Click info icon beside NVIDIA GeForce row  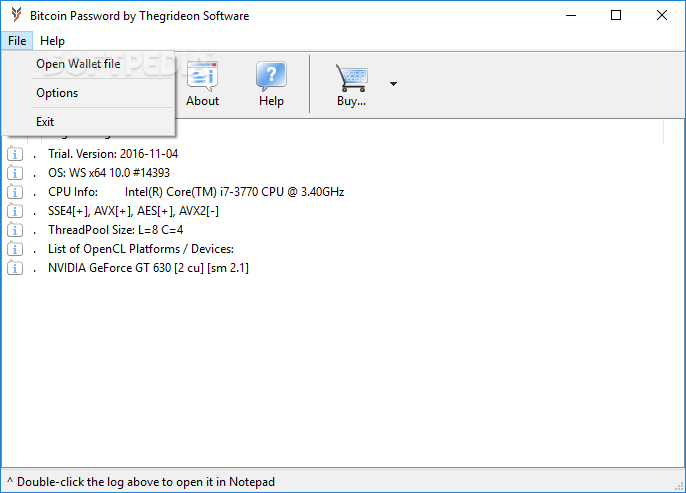(x=15, y=268)
